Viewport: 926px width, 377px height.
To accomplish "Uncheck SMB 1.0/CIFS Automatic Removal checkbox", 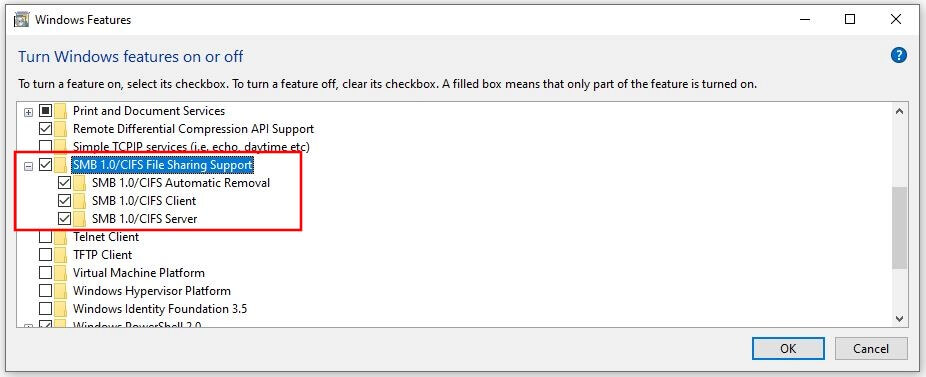I will coord(64,183).
